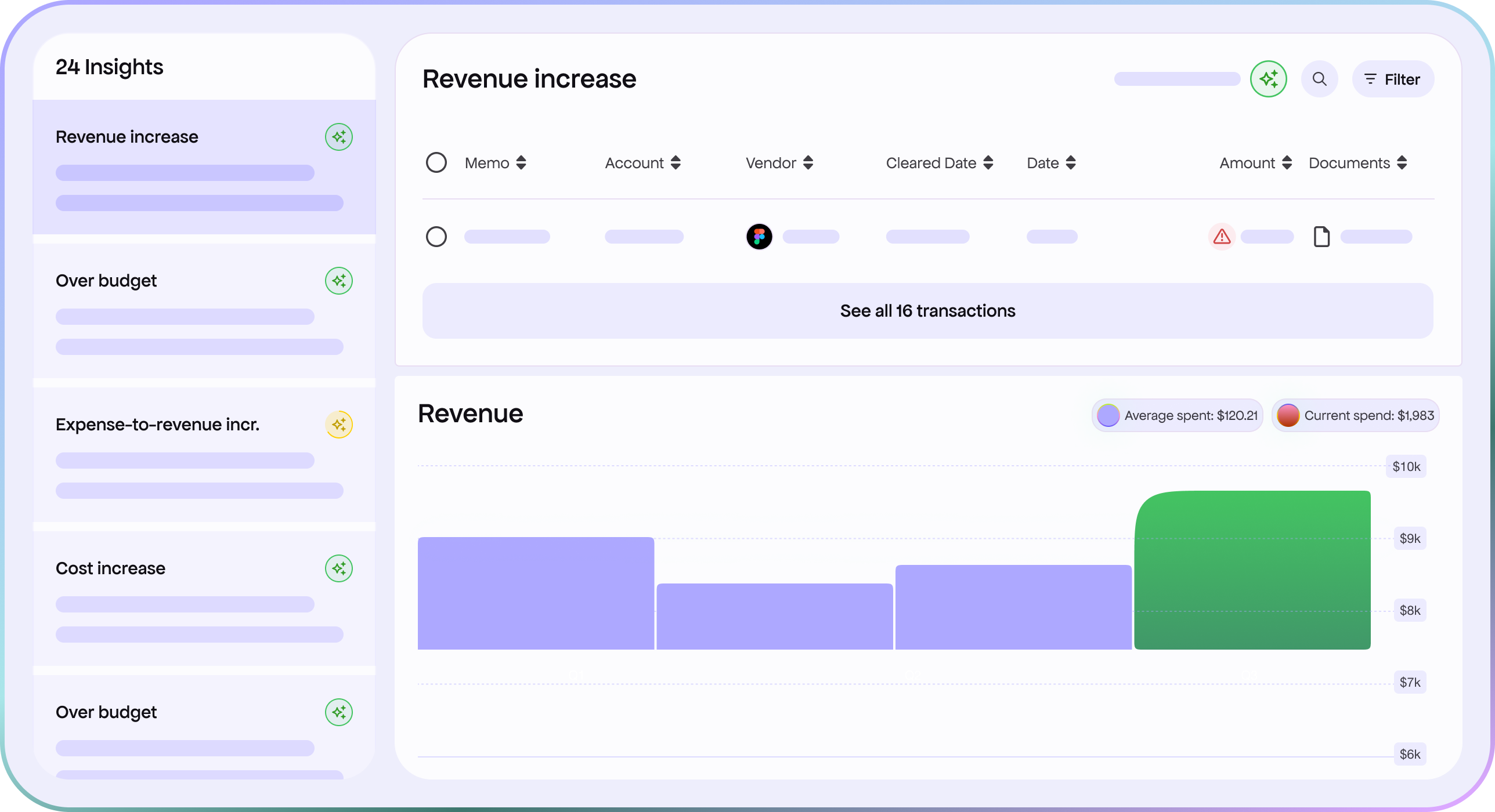Click See all 16 transactions button
1495x812 pixels.
coord(927,311)
